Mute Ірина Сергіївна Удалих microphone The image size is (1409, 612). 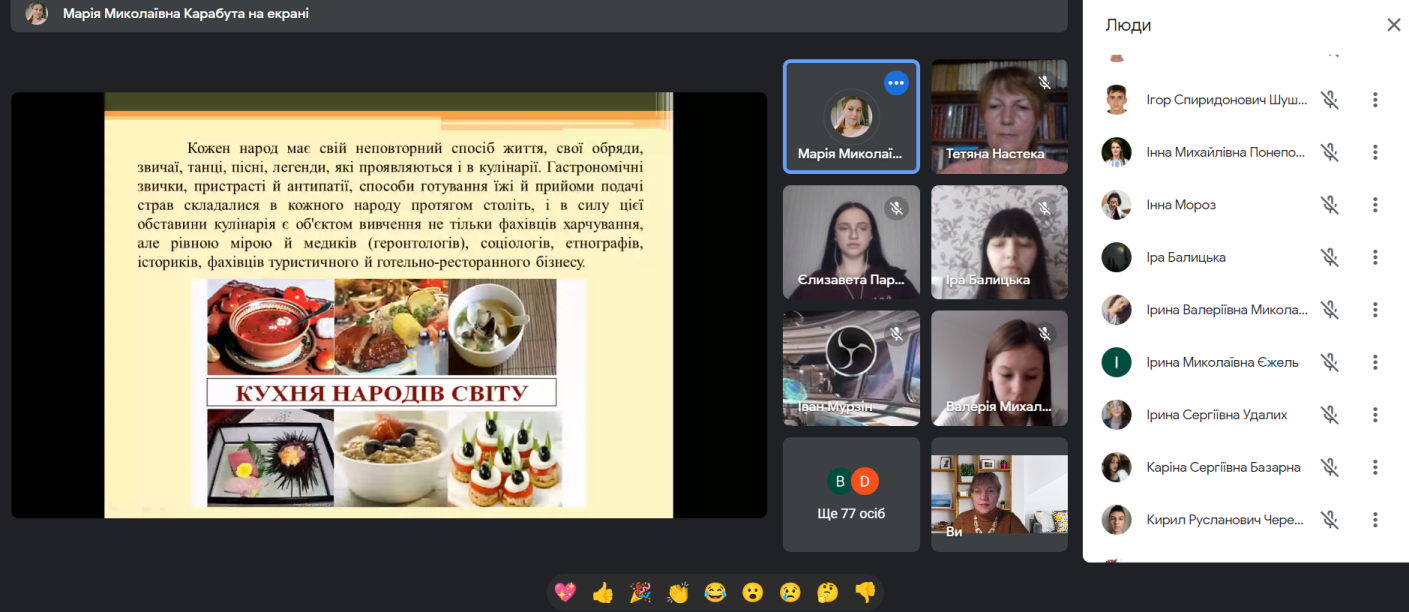tap(1329, 415)
